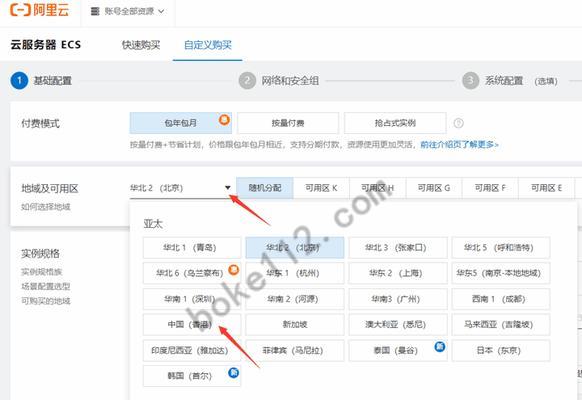Select 抢占式实例 payment mode

click(395, 123)
